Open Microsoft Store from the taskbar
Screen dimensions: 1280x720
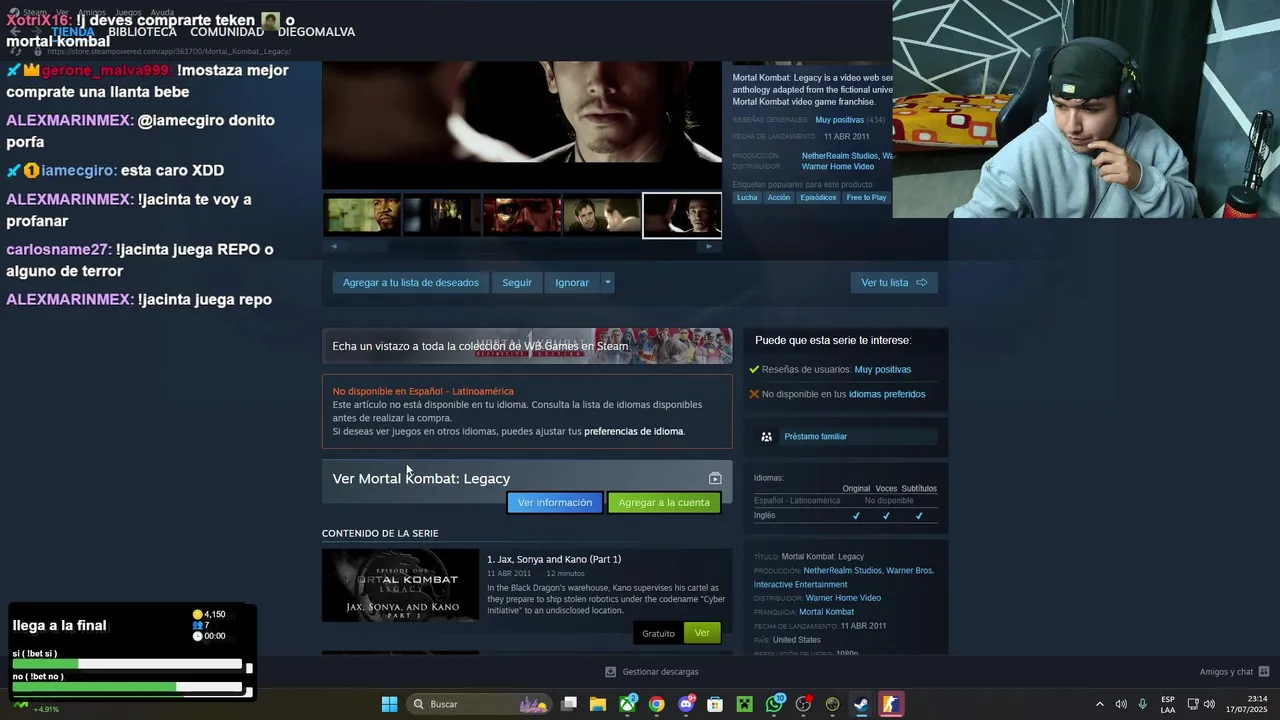tap(715, 704)
